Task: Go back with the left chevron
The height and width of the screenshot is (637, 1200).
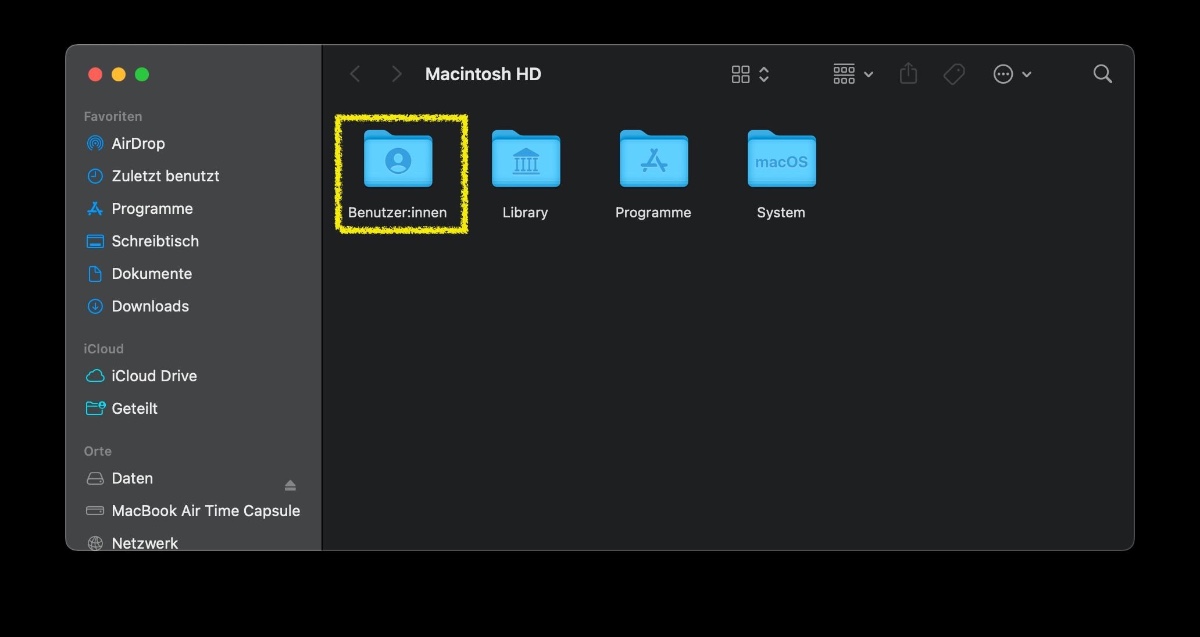Action: click(x=355, y=74)
